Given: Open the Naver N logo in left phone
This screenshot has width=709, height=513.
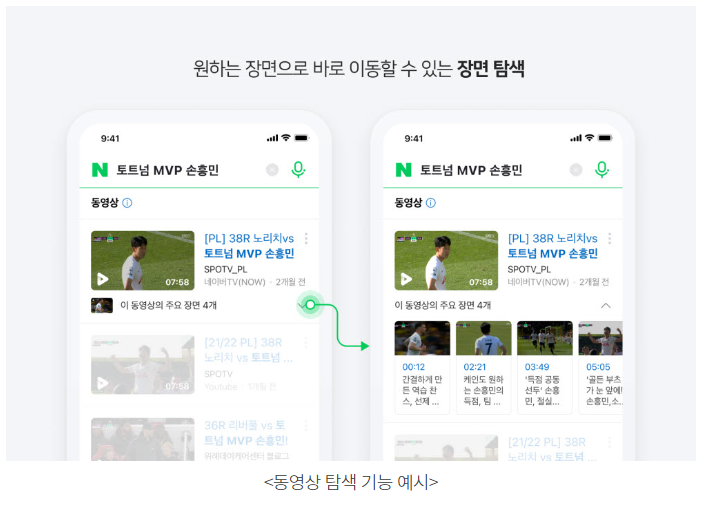Looking at the screenshot, I should click(x=100, y=170).
